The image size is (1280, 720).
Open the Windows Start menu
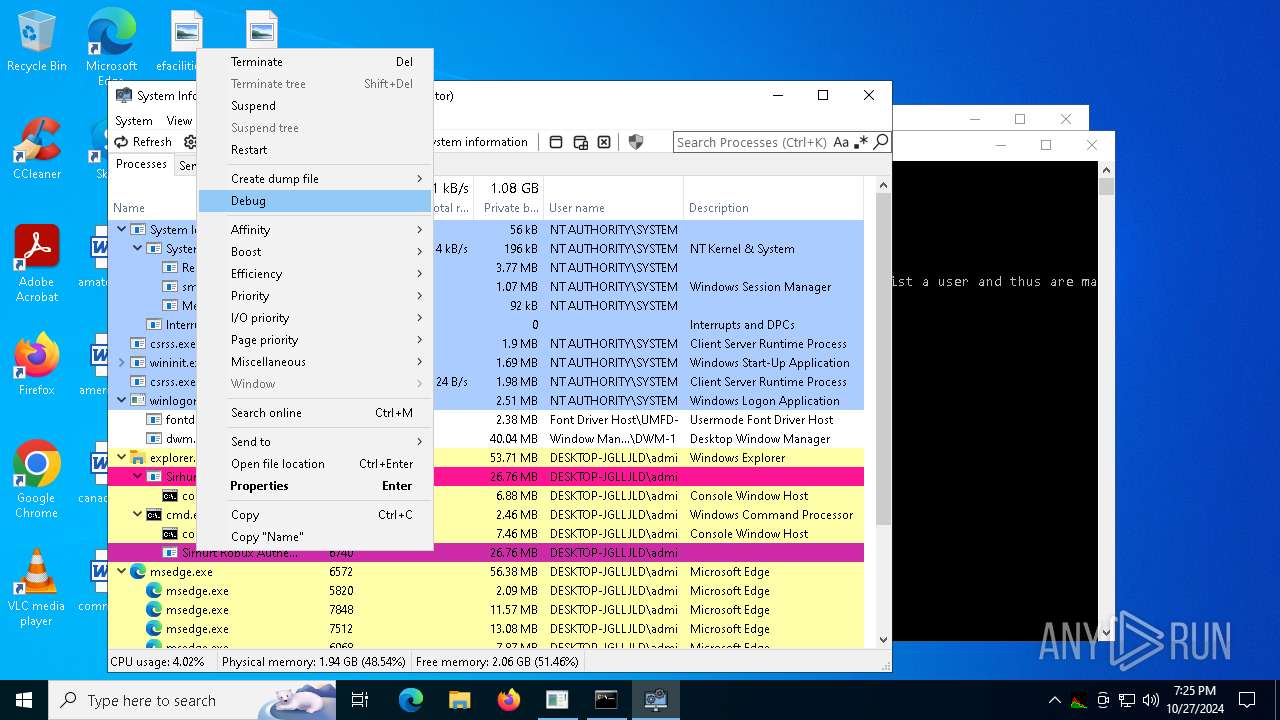click(24, 700)
